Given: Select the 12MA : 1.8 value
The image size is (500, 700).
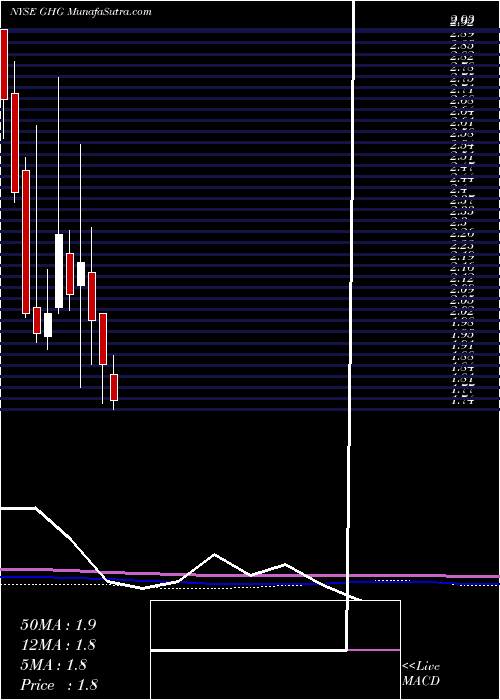Looking at the screenshot, I should click(58, 644).
